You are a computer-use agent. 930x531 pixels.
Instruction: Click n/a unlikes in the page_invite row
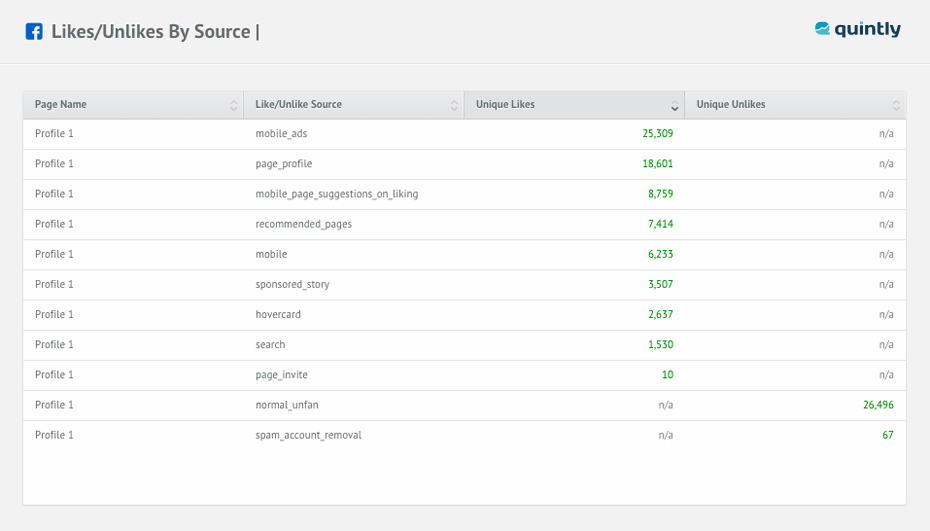pos(886,375)
